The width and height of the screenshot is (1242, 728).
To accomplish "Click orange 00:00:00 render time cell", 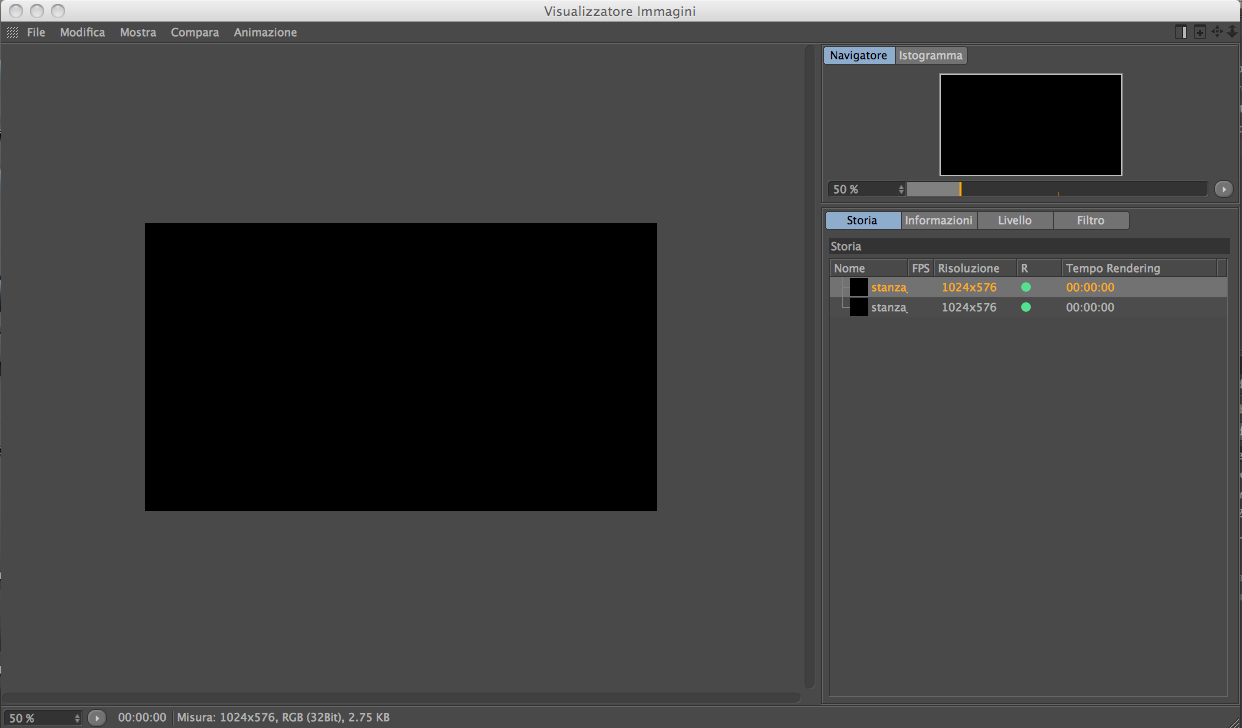I will 1090,287.
